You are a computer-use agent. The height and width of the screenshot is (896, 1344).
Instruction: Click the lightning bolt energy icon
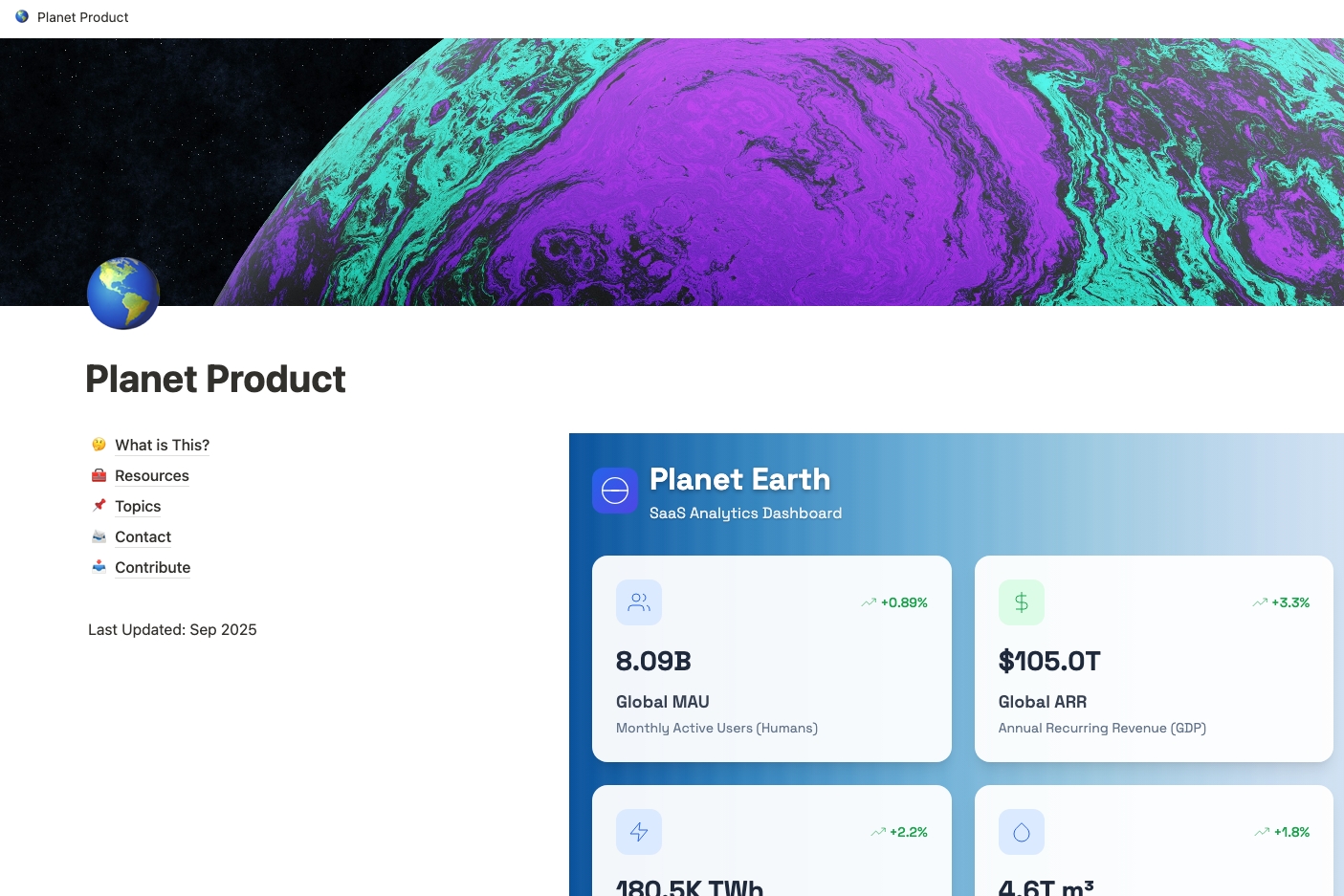pyautogui.click(x=639, y=832)
